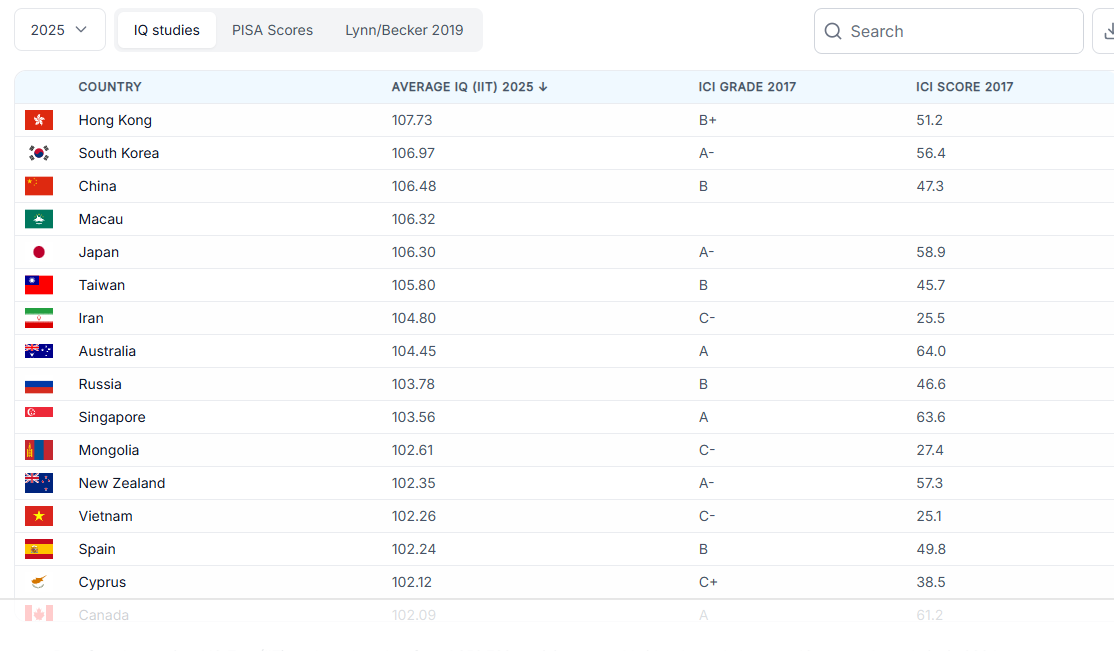1114x651 pixels.
Task: Click South Korea's ICI score 56.4
Action: pos(931,153)
